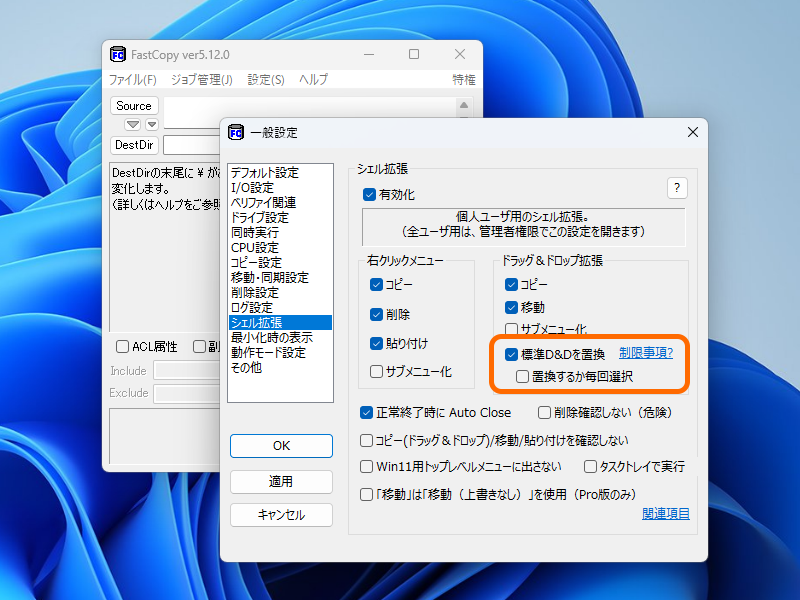Select 最小化時の表示 in settings list
The height and width of the screenshot is (600, 800).
[x=280, y=337]
